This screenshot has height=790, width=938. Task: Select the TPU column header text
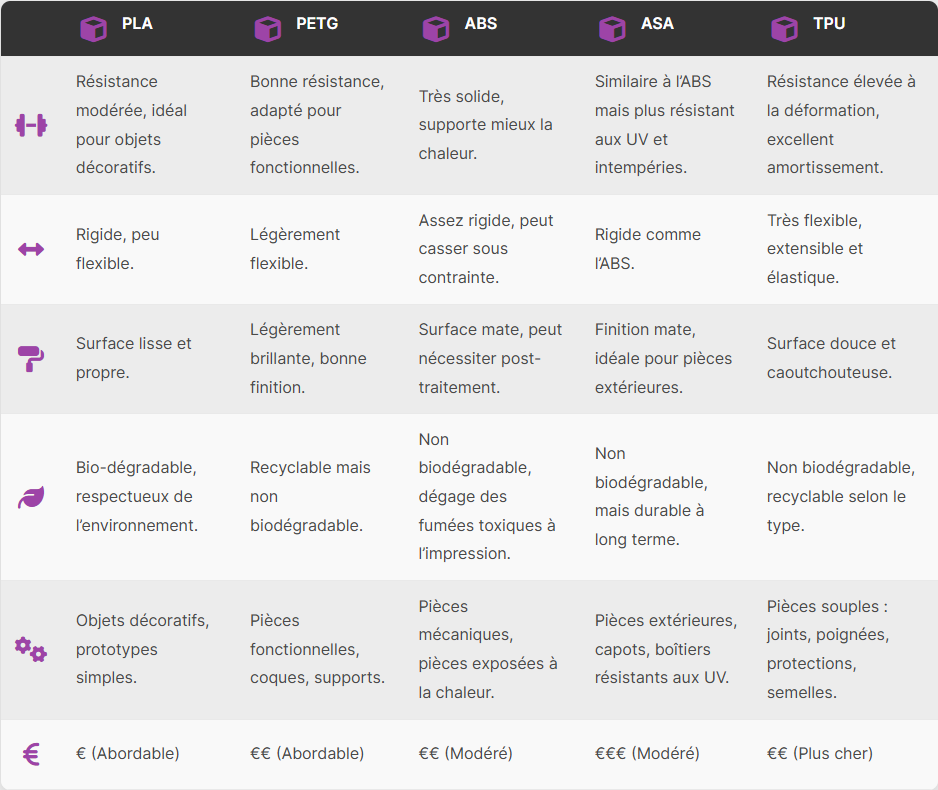click(829, 24)
